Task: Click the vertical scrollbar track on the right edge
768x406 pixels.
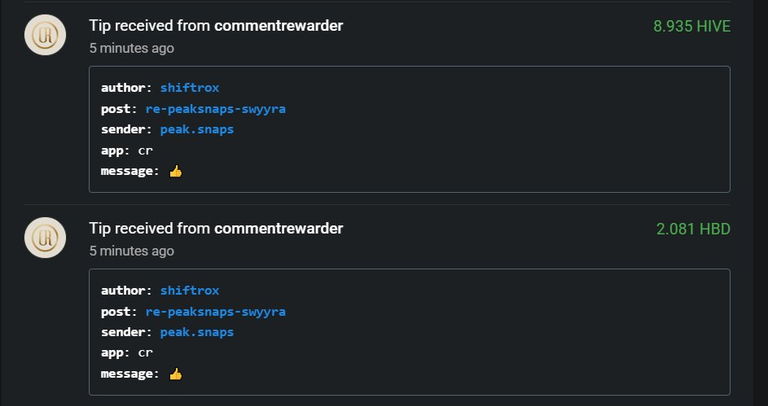Action: (x=760, y=203)
